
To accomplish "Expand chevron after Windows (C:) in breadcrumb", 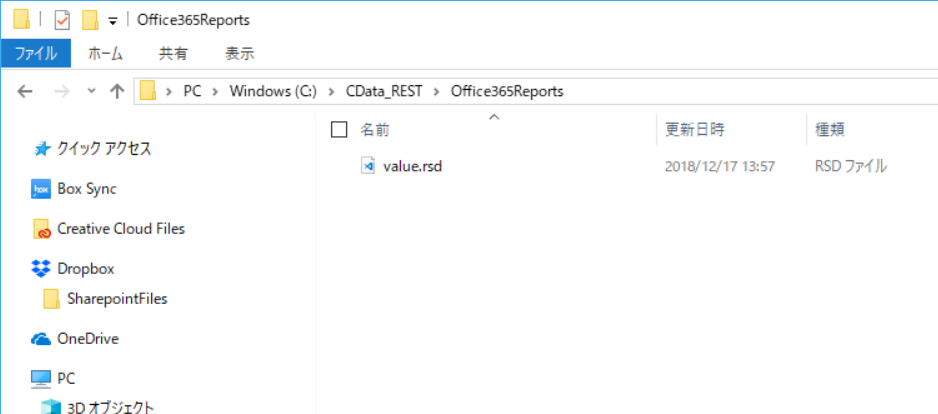I will click(330, 92).
